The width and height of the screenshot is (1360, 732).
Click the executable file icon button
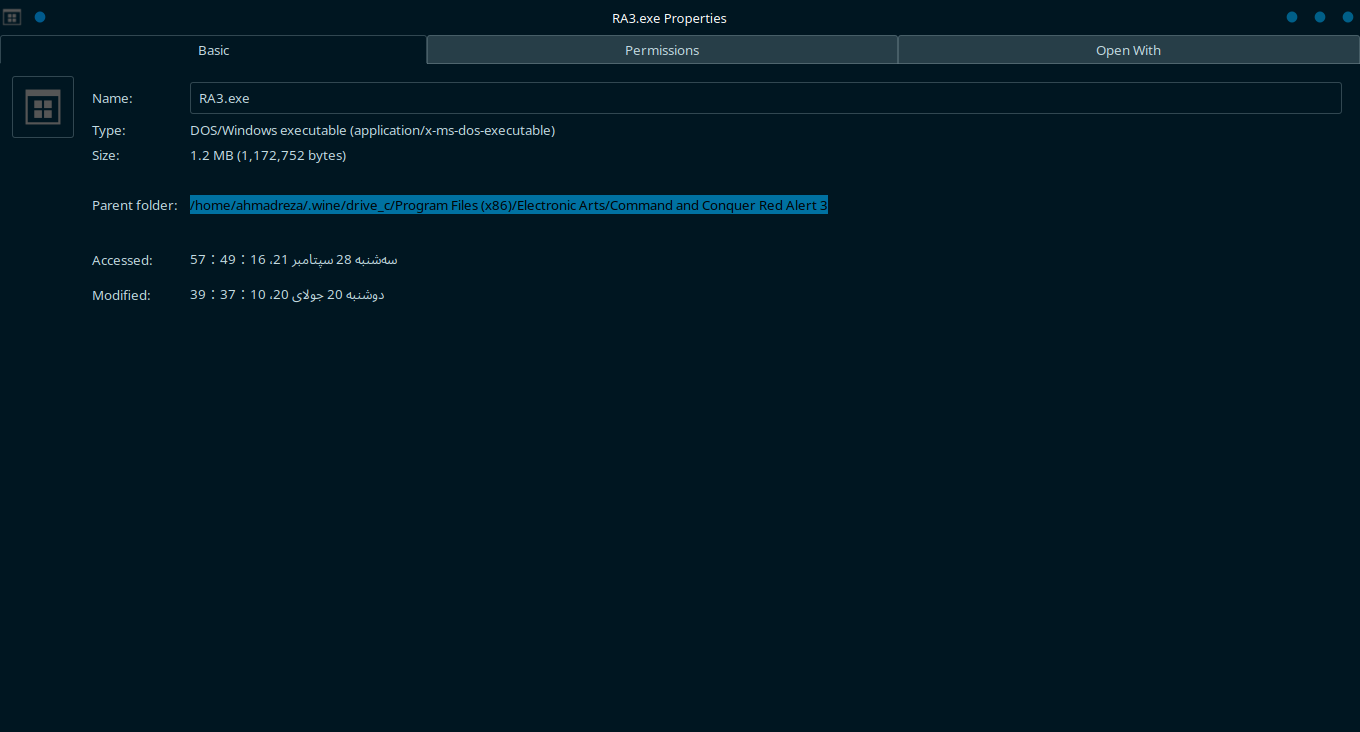43,107
